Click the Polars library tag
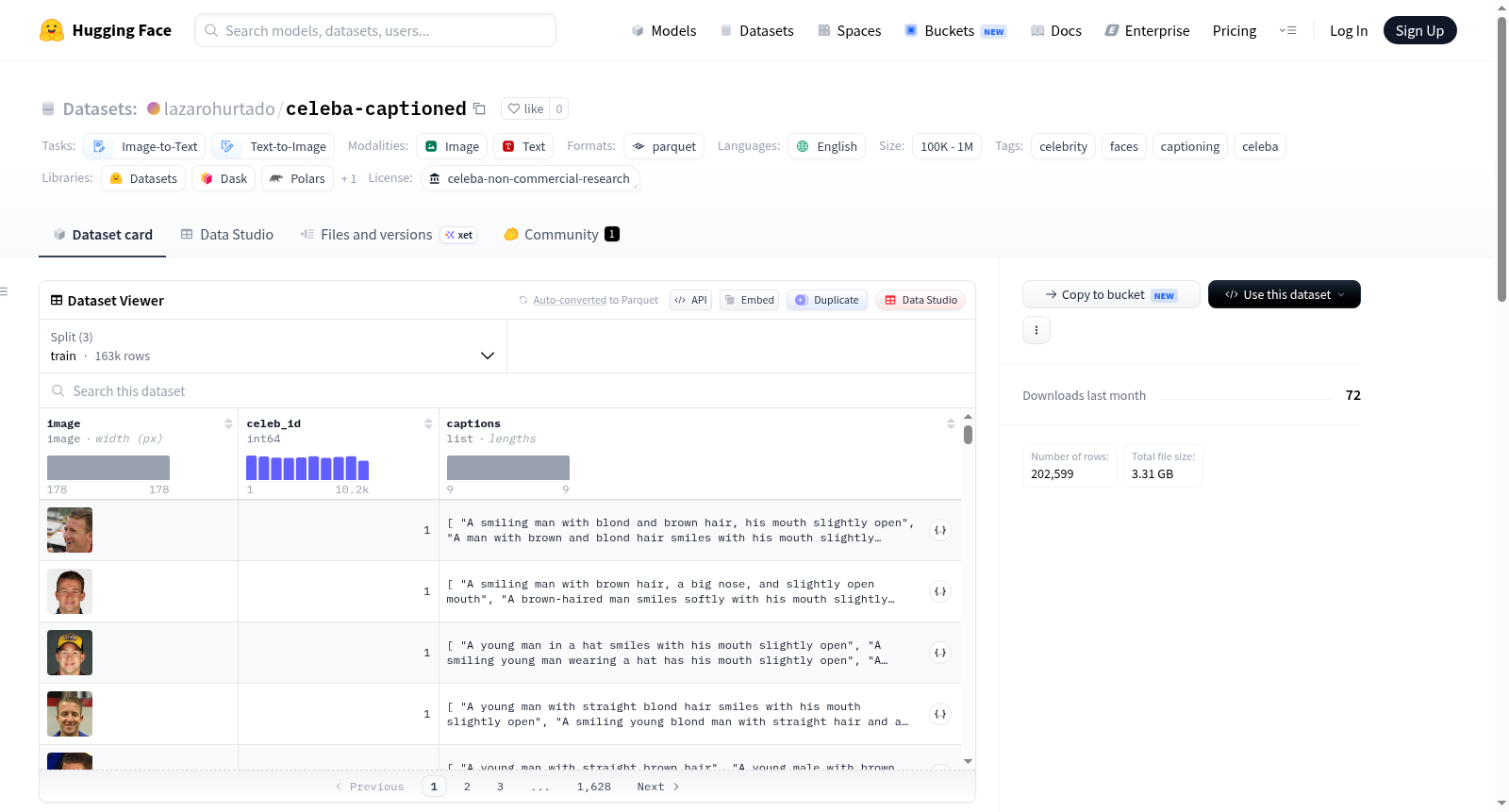Viewport: 1509px width, 812px height. point(297,178)
